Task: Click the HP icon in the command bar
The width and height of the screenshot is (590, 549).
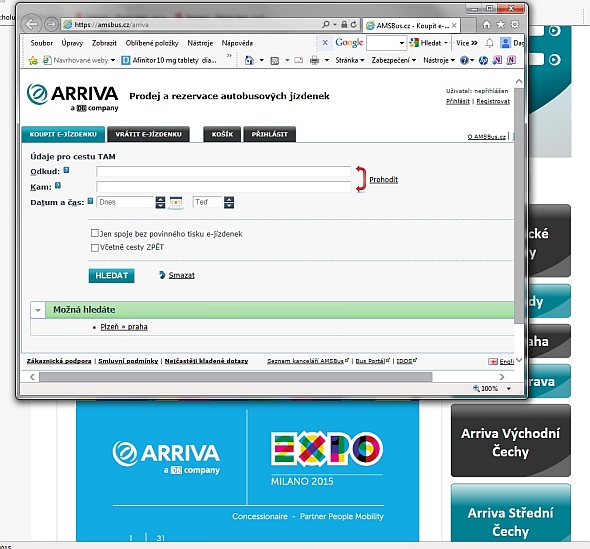Action: [484, 60]
